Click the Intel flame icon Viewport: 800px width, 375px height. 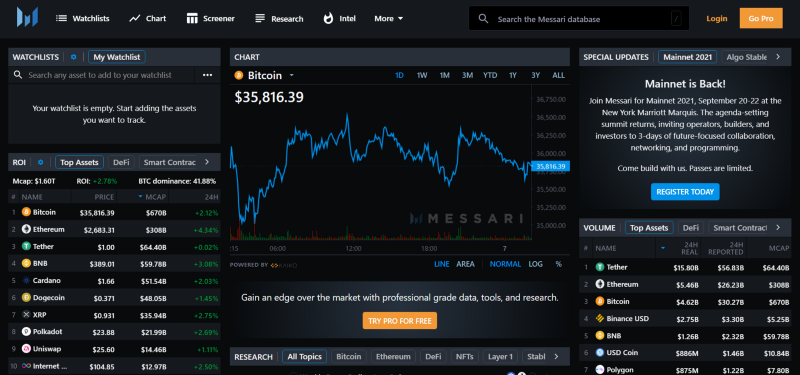(x=328, y=18)
